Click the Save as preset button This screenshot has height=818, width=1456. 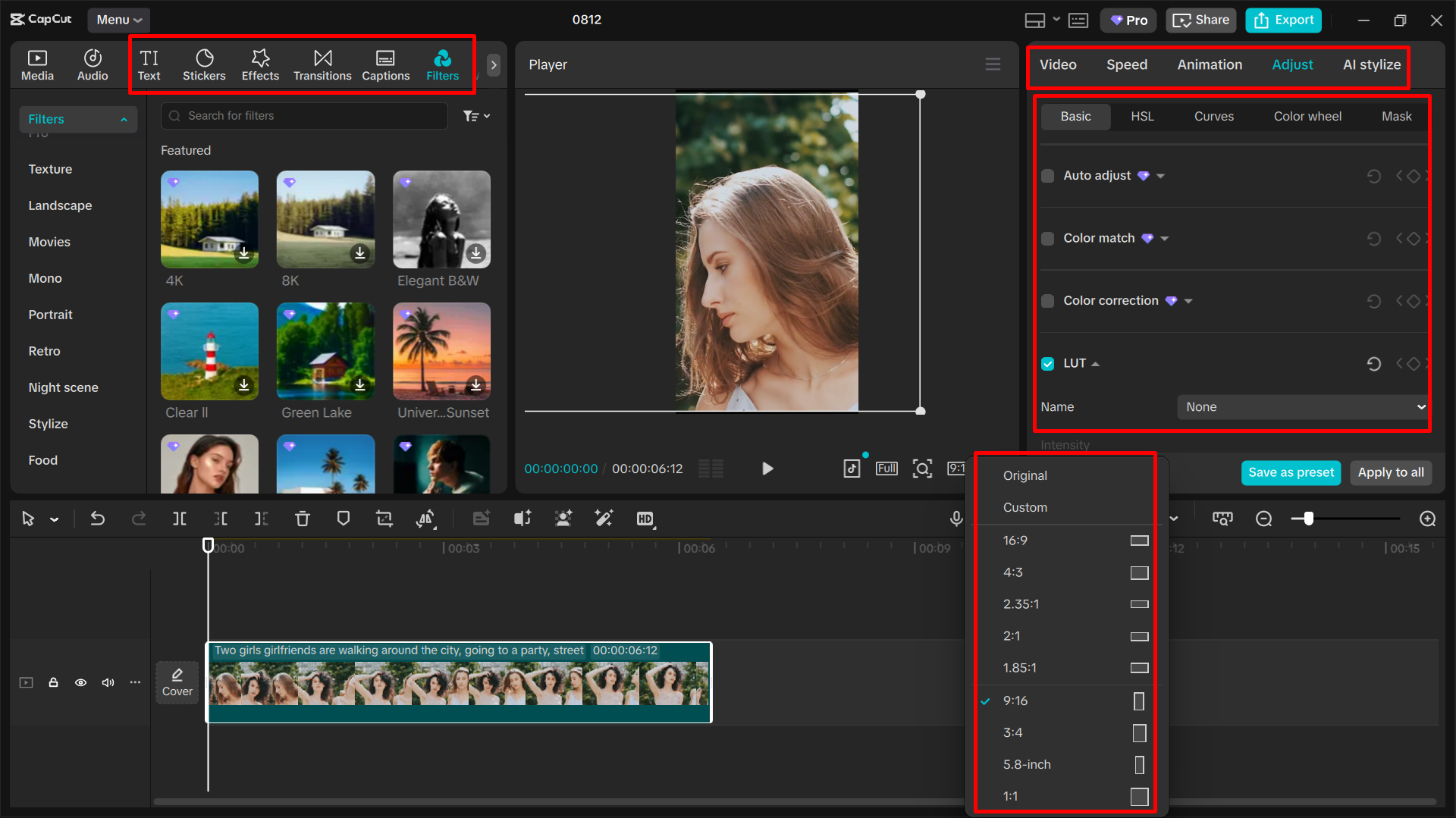point(1291,472)
